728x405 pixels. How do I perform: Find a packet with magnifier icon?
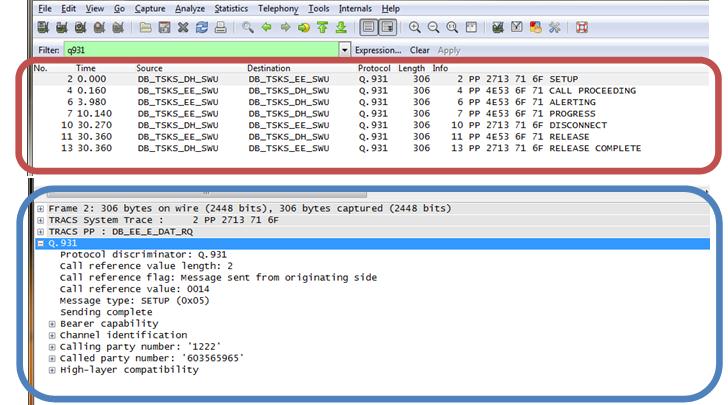click(247, 27)
